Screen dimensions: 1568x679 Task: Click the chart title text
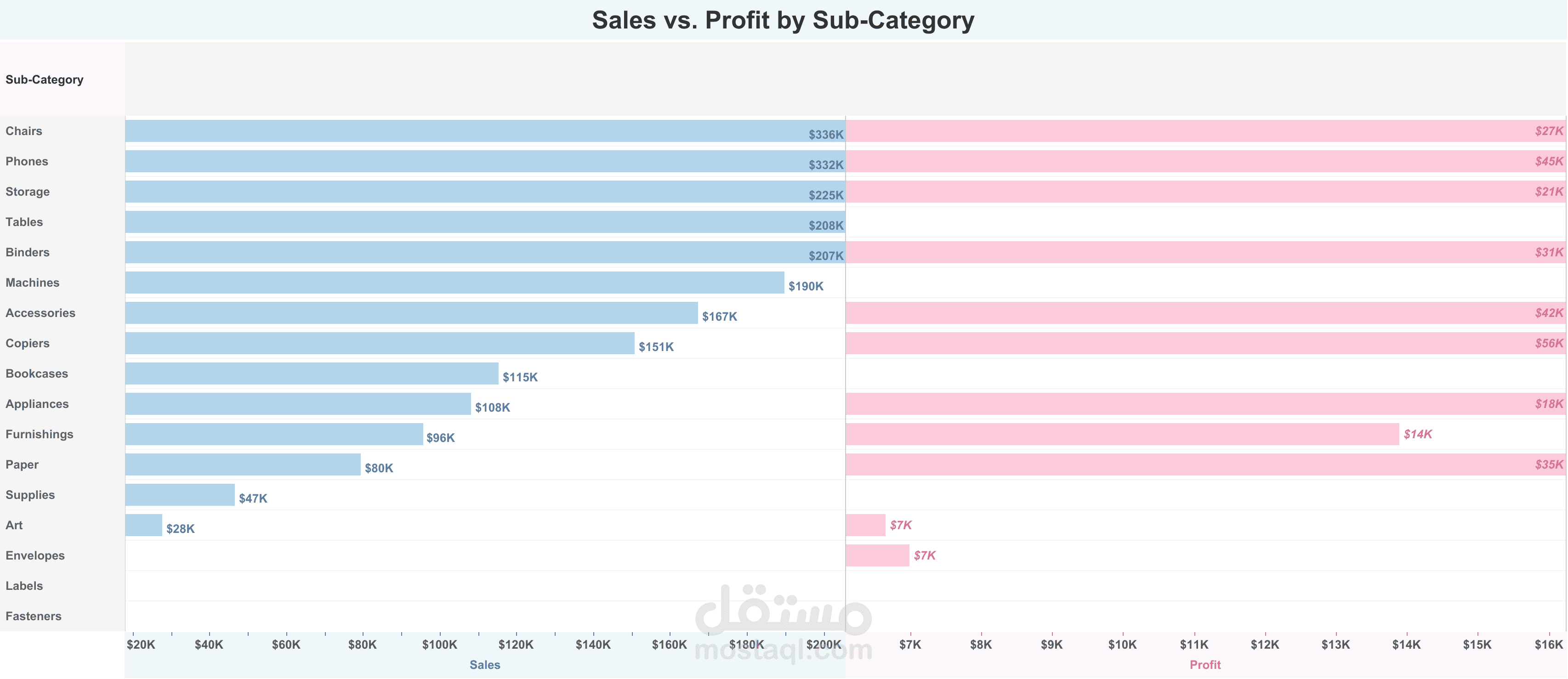[x=784, y=20]
